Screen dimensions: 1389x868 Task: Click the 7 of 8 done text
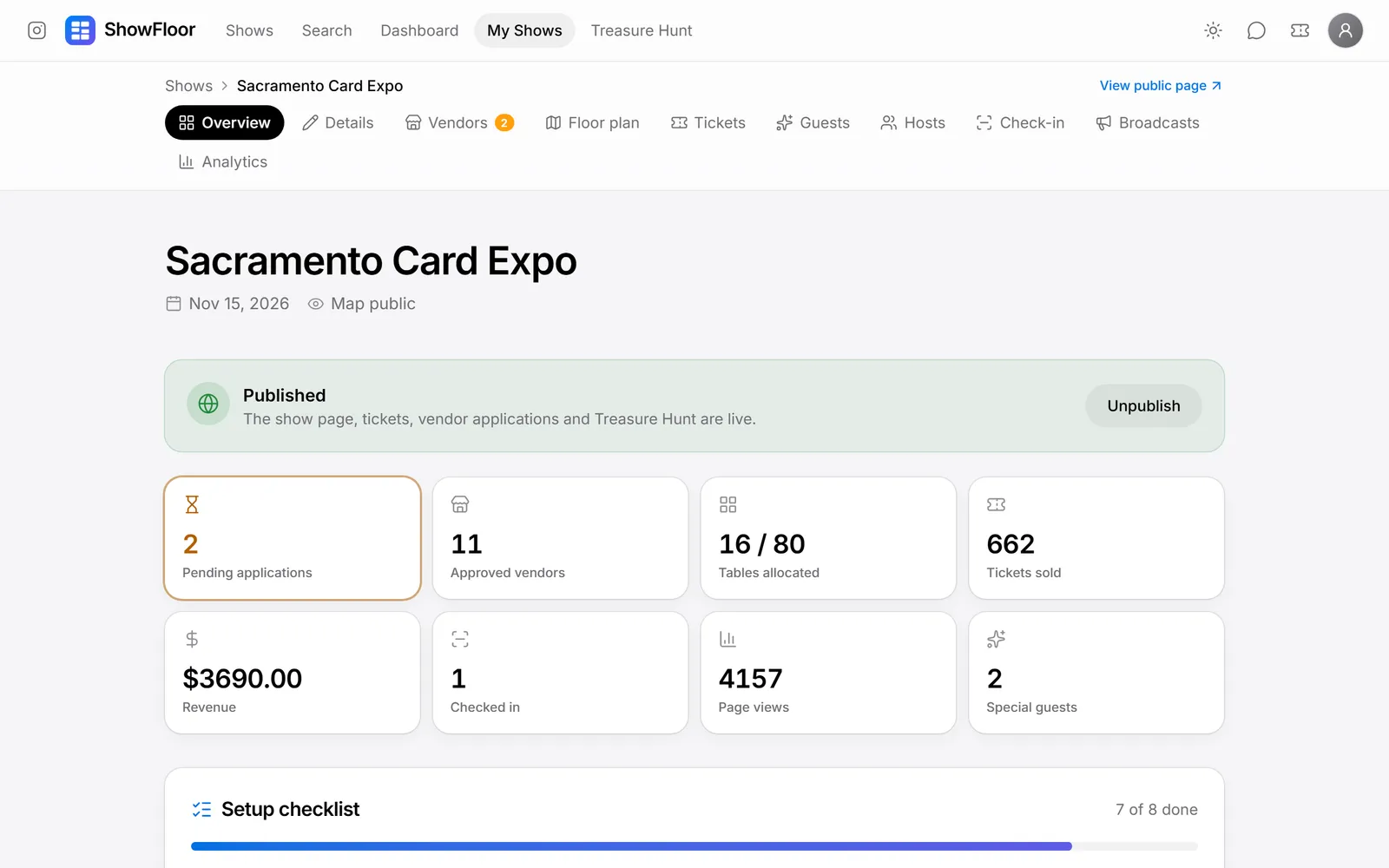click(x=1156, y=809)
